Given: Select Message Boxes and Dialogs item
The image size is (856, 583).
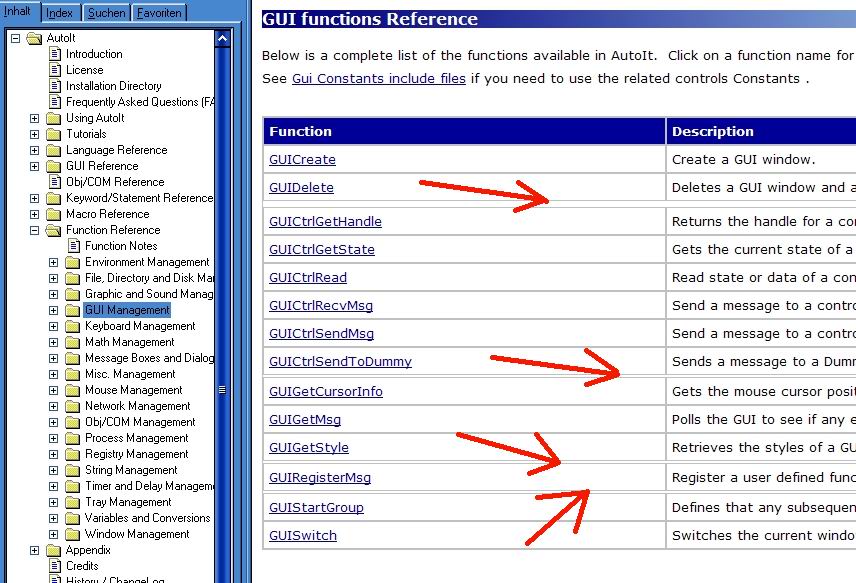Looking at the screenshot, I should 149,358.
